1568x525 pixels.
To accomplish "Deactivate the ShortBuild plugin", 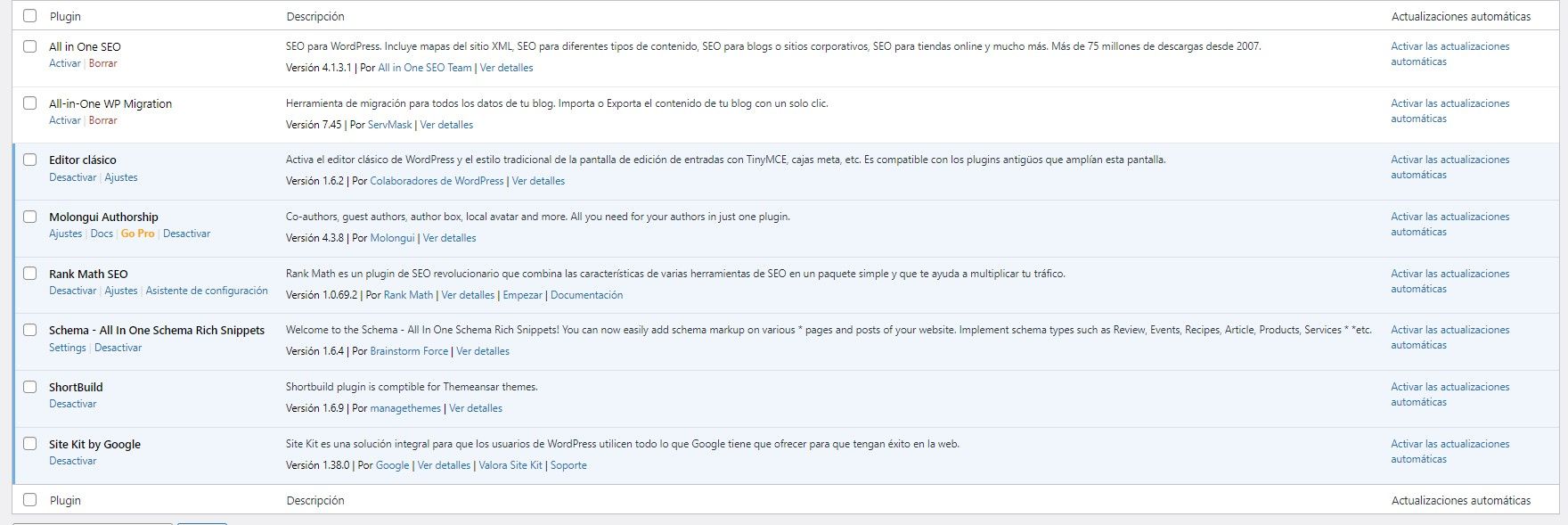I will point(73,404).
